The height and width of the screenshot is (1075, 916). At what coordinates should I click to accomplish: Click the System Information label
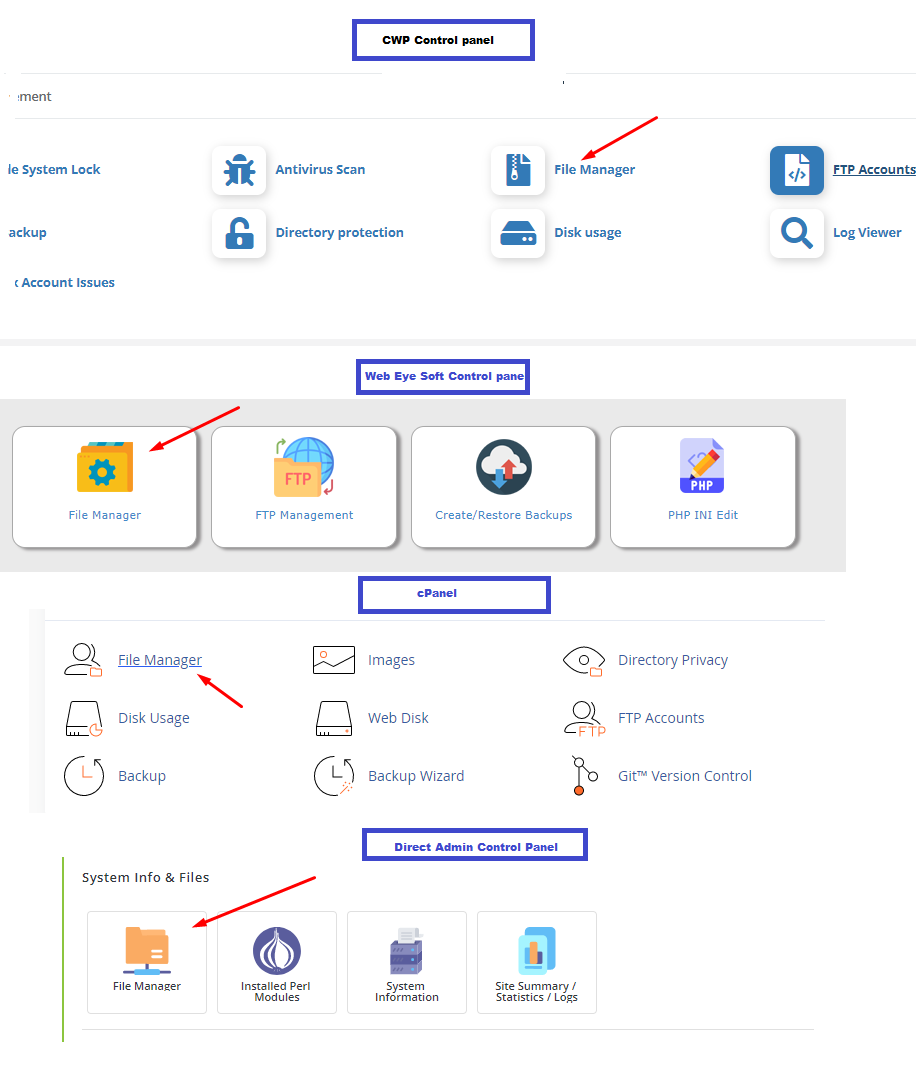click(407, 991)
